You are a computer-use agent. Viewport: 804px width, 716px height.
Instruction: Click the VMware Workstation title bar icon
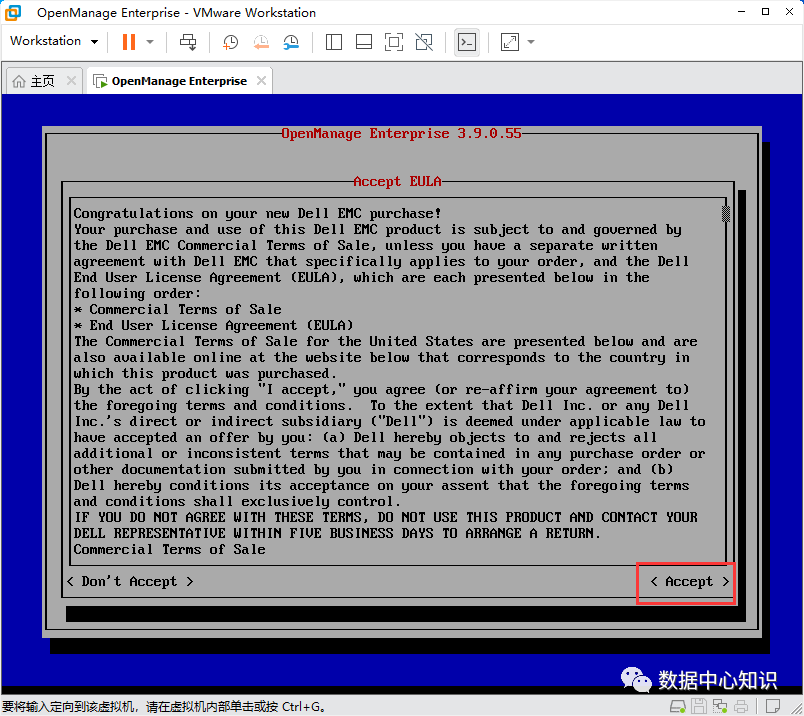[x=13, y=12]
